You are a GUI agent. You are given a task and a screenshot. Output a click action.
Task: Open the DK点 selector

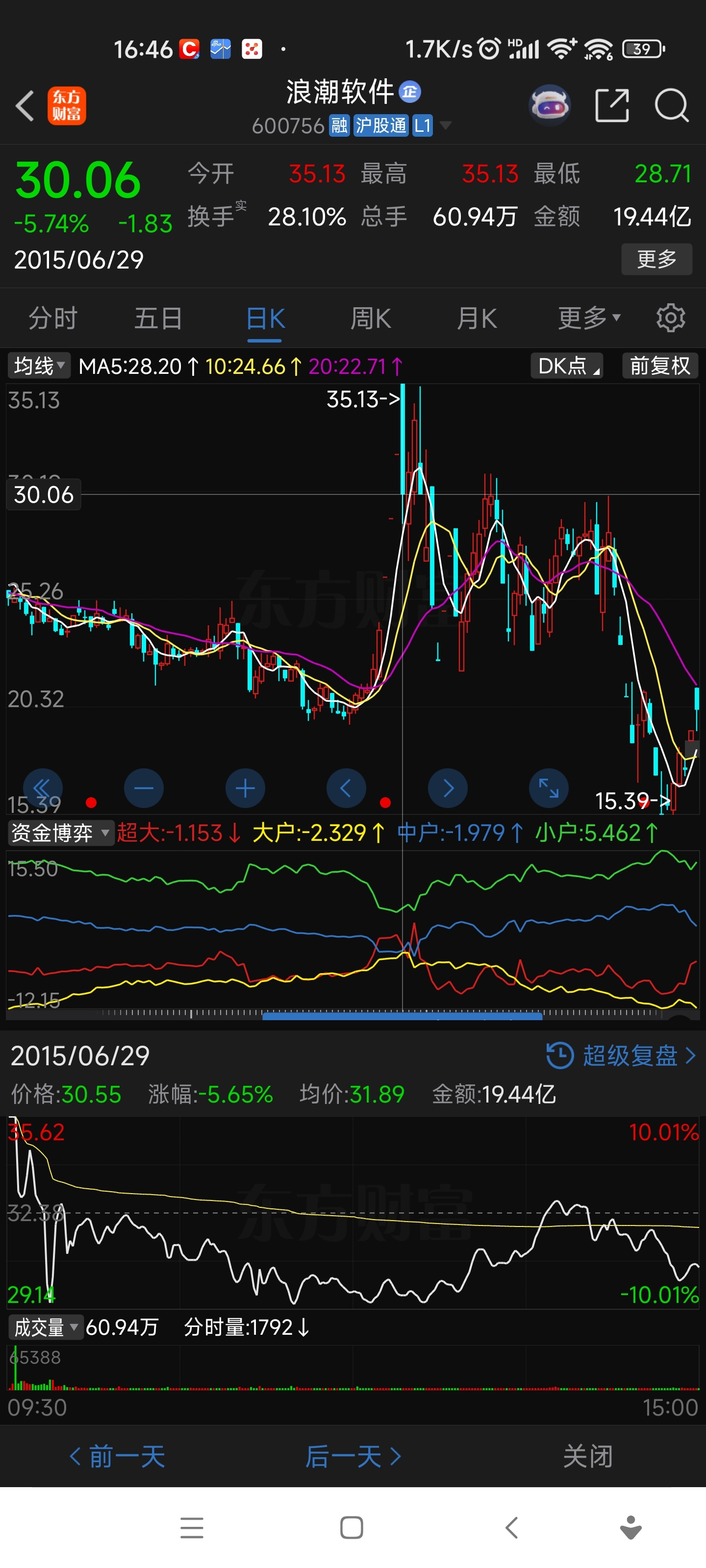[566, 366]
